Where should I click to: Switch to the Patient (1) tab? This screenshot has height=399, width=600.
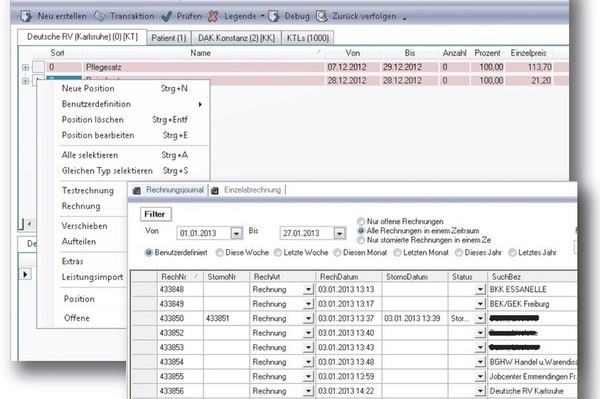pyautogui.click(x=169, y=38)
